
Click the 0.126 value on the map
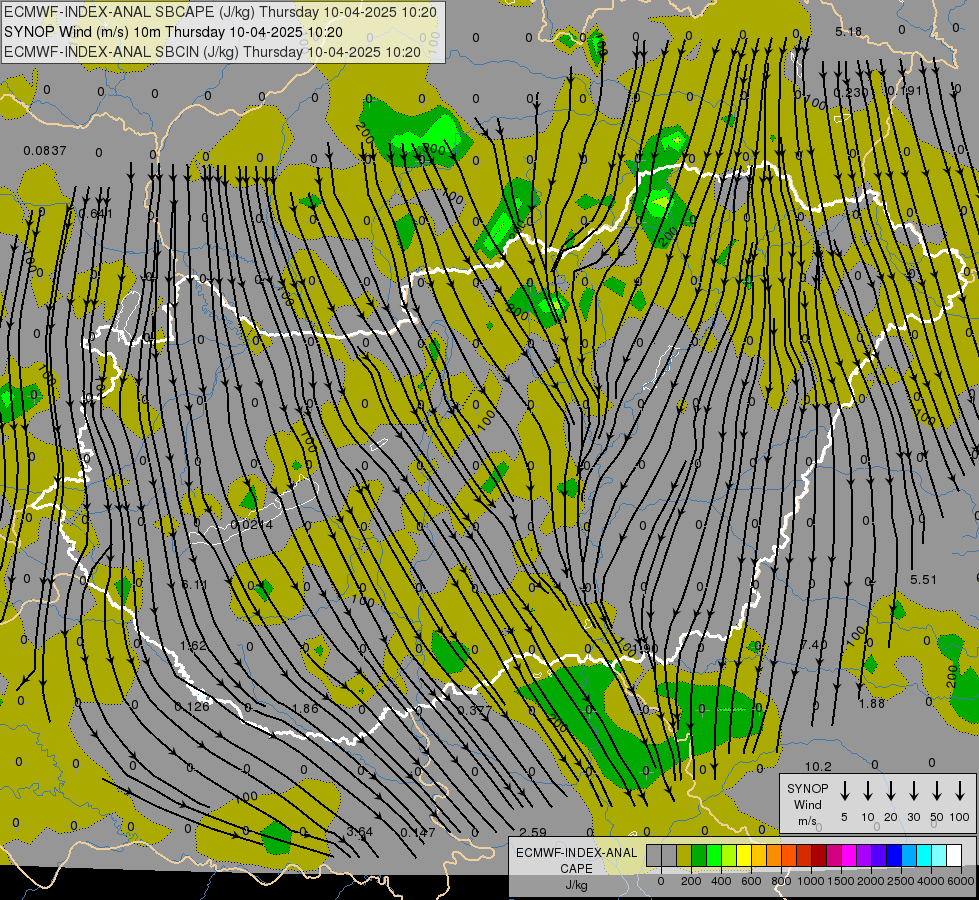pos(192,706)
